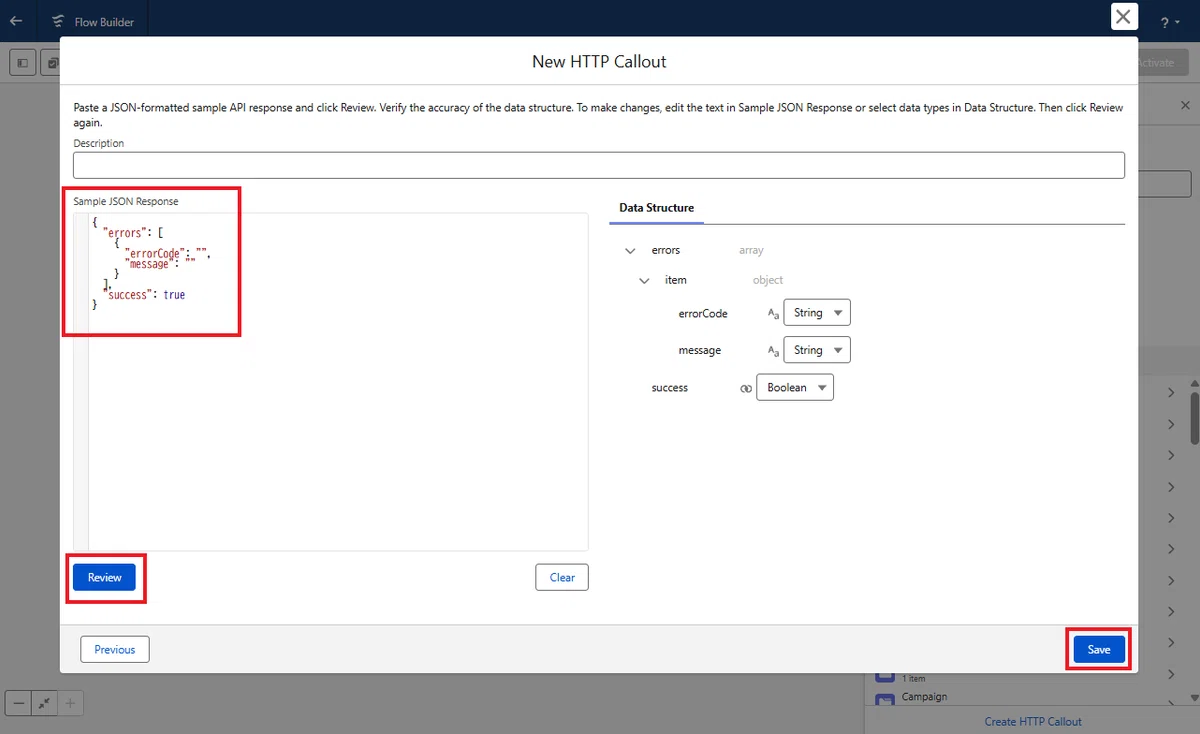The image size is (1200, 734).
Task: Close the background side panel X
Action: 1186,105
